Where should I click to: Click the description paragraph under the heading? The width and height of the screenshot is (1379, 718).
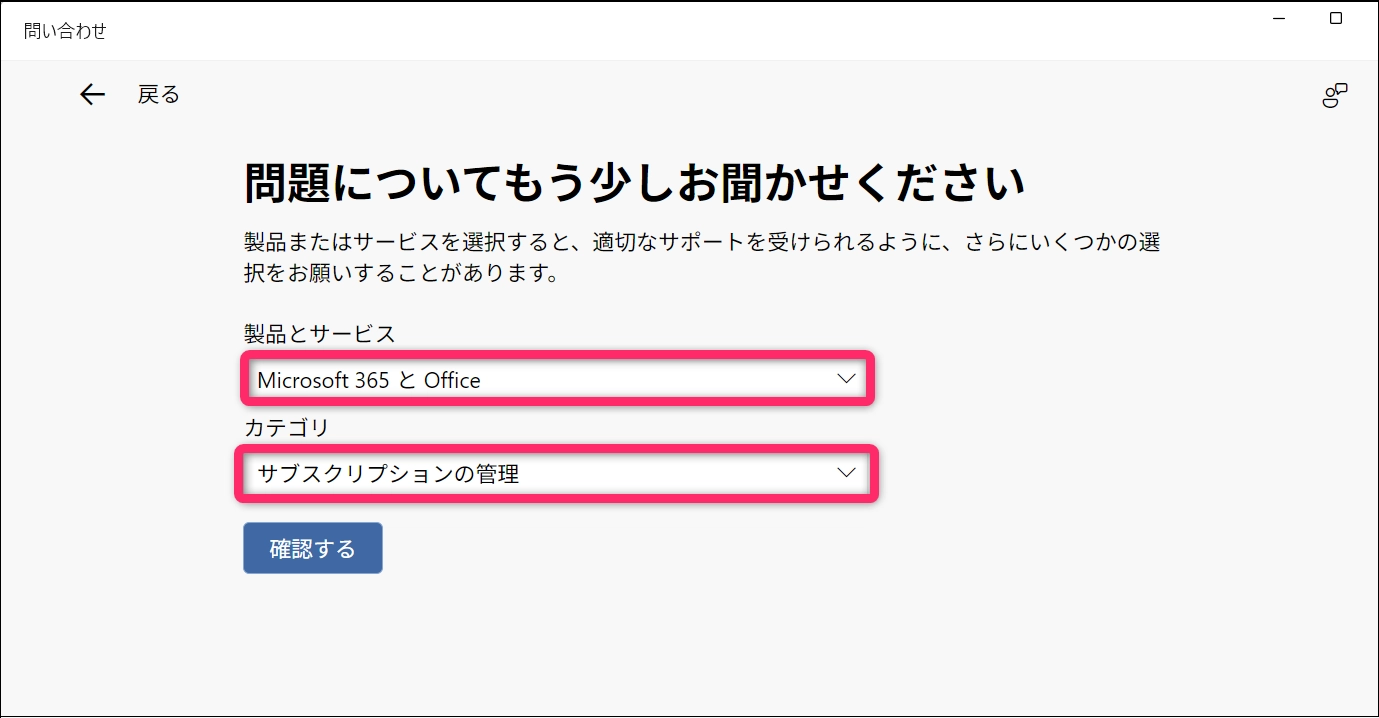(x=700, y=258)
